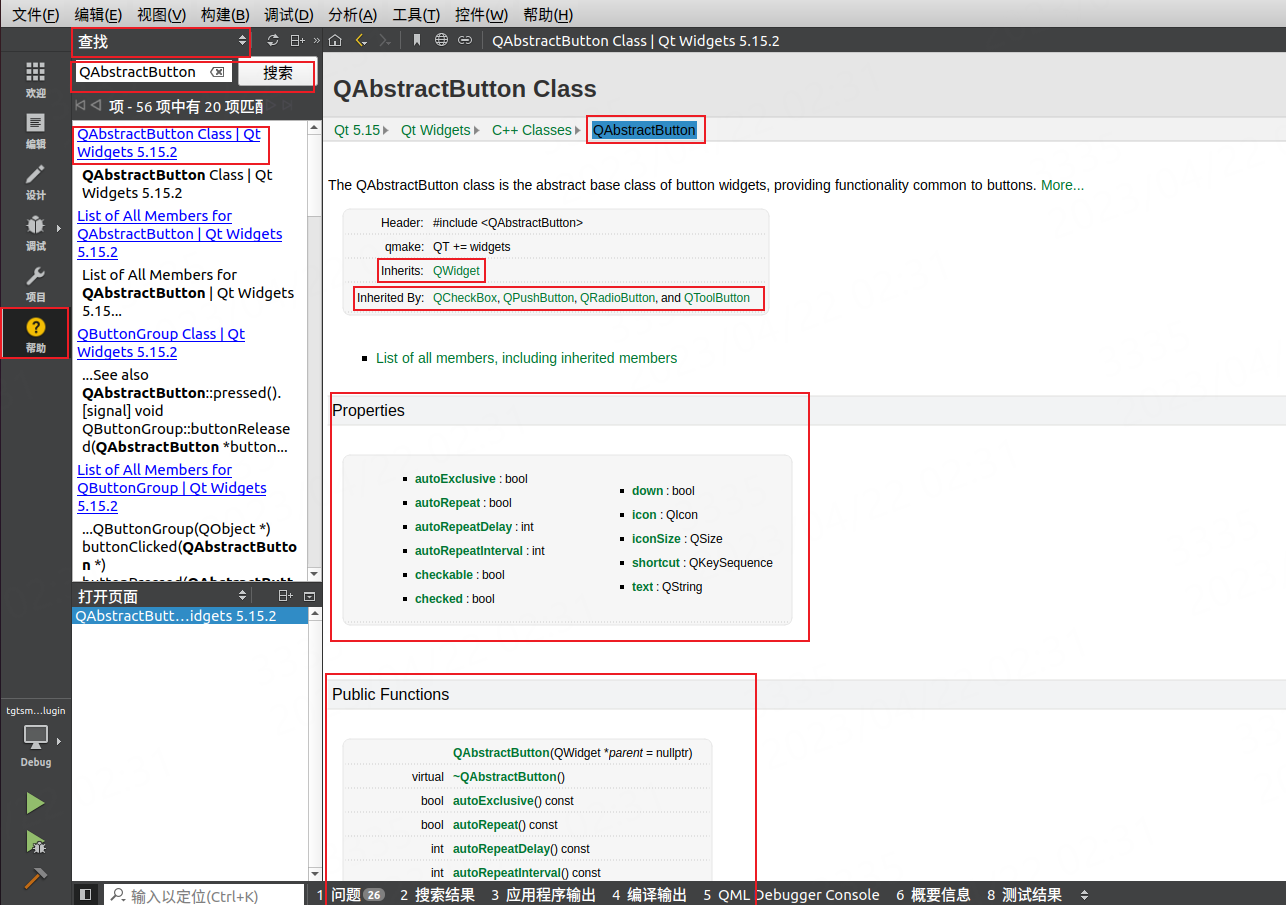
Task: Open the 分析(A) menu
Action: (x=353, y=14)
